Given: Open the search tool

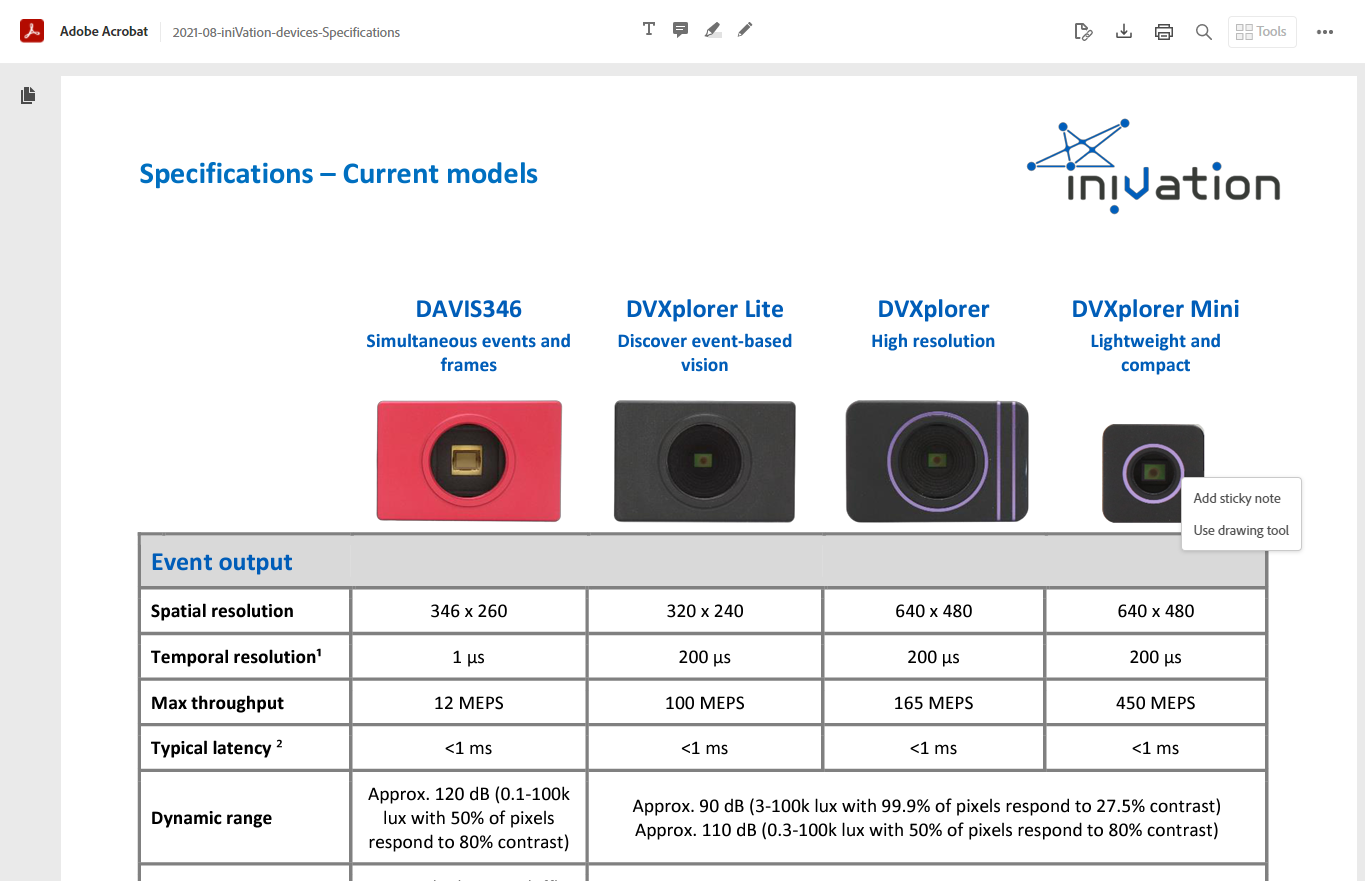Looking at the screenshot, I should [x=1204, y=32].
